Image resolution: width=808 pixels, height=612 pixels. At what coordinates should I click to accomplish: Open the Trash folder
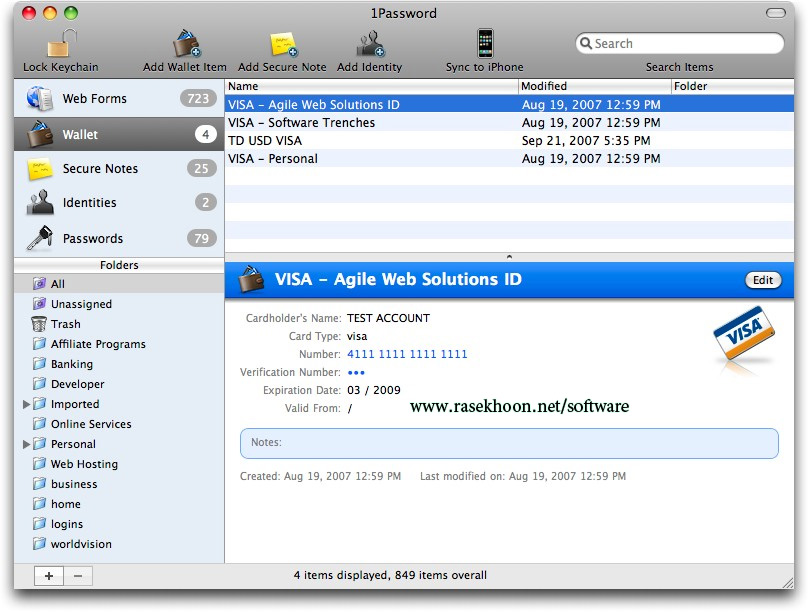point(119,324)
